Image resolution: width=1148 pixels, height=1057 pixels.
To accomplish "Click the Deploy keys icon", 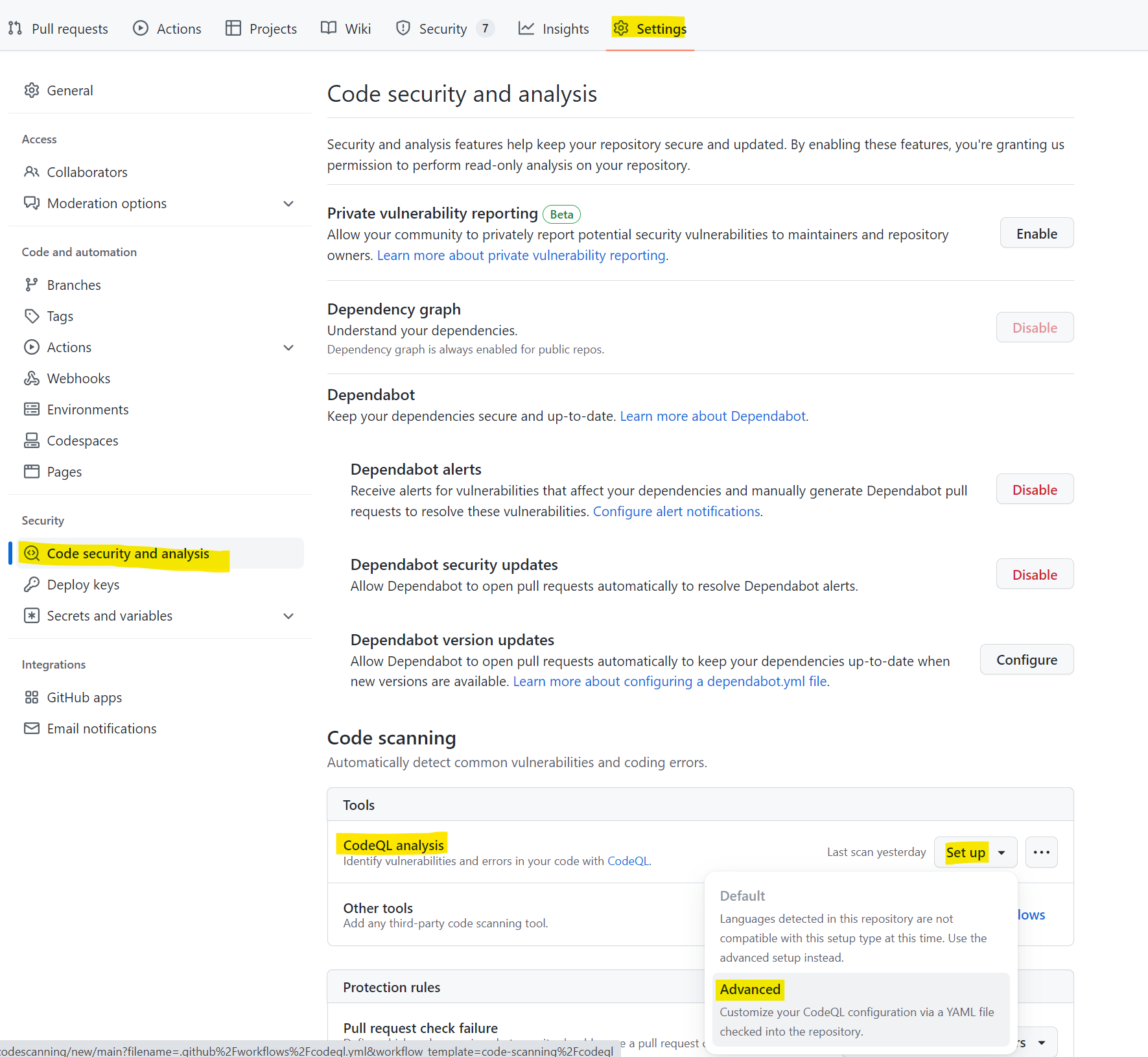I will coord(32,584).
